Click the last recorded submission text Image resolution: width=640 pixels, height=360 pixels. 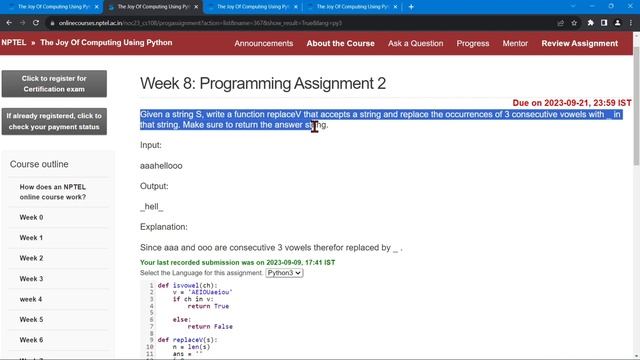click(x=238, y=262)
